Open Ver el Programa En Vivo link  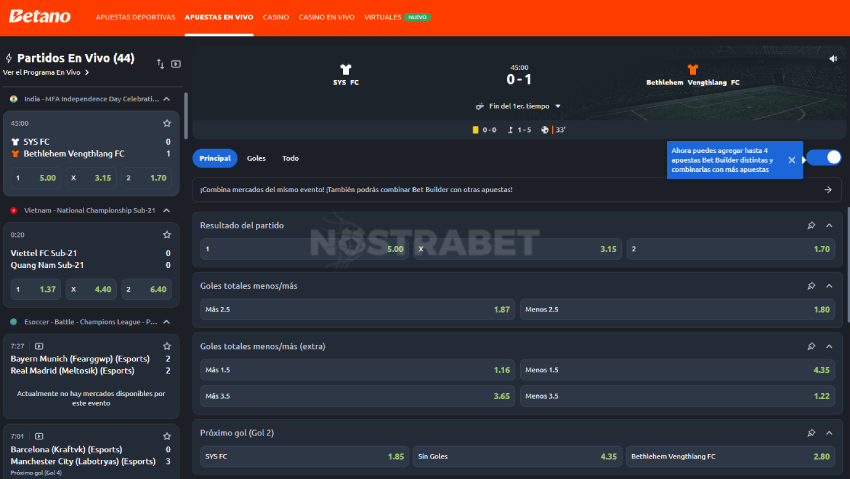[x=46, y=73]
